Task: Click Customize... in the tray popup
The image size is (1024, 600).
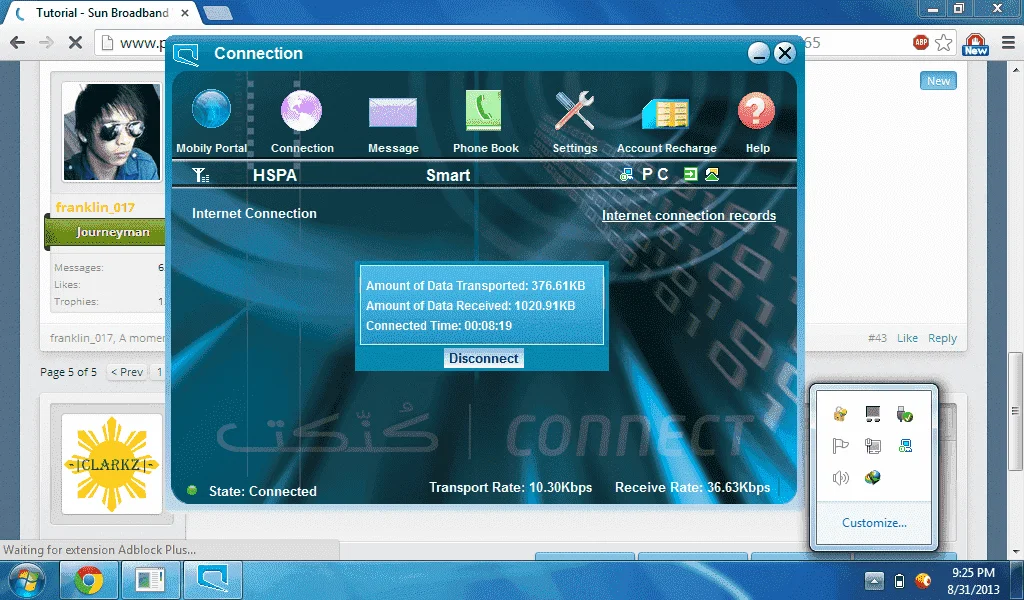Action: click(x=874, y=522)
